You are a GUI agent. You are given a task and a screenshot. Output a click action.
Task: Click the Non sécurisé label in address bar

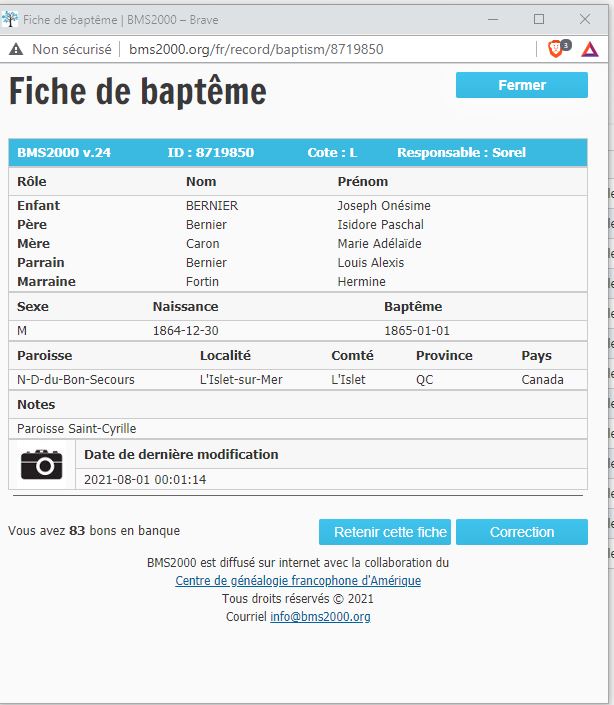(72, 49)
